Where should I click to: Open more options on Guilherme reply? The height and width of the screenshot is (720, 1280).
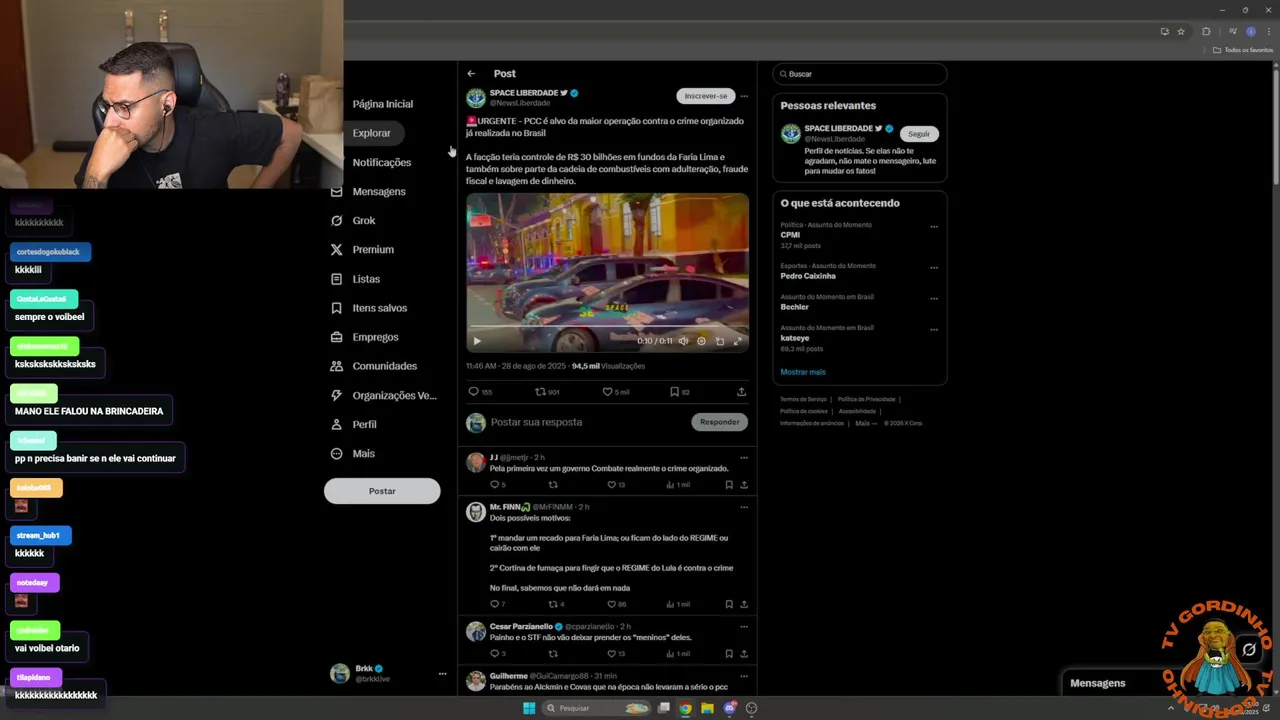pos(743,676)
